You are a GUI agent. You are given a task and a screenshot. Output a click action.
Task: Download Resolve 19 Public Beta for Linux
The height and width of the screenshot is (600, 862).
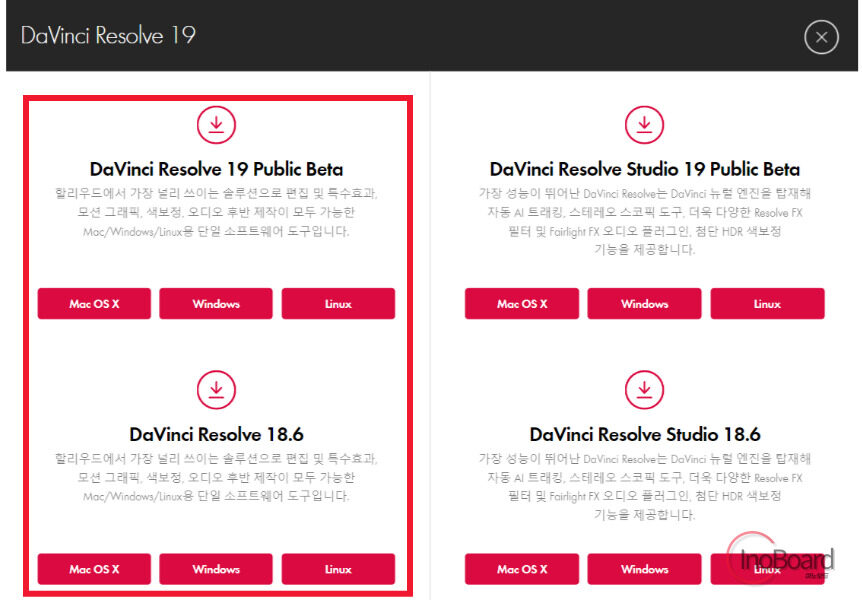click(x=338, y=304)
